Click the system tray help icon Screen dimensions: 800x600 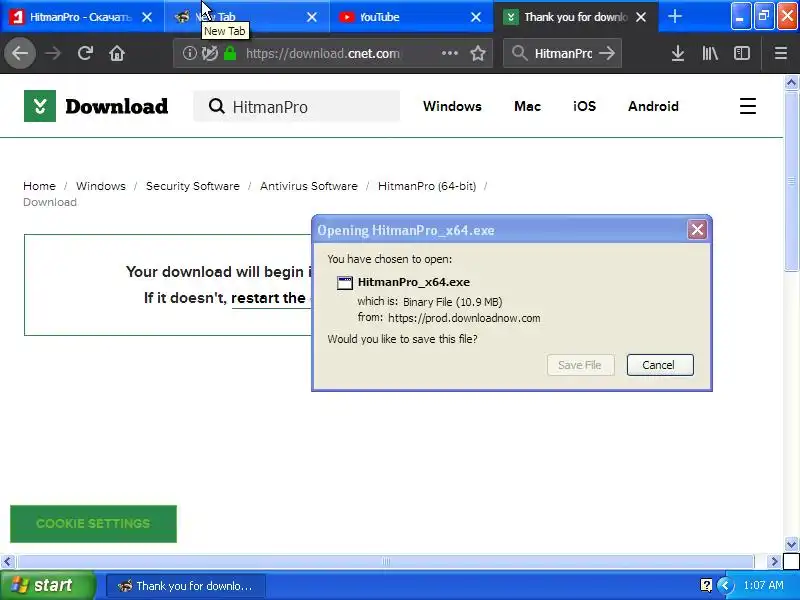click(706, 585)
